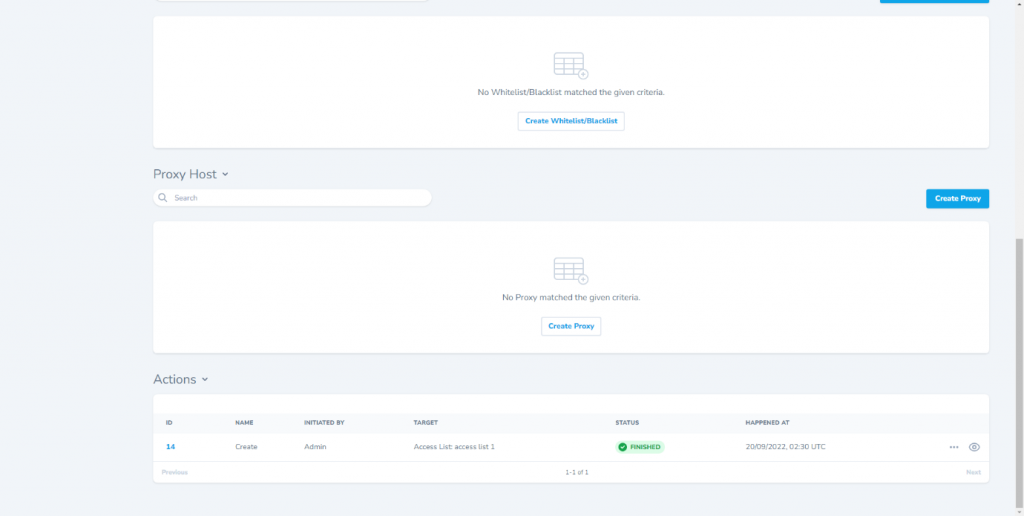This screenshot has width=1024, height=516.
Task: View details with the eye icon for action 14
Action: [x=974, y=447]
